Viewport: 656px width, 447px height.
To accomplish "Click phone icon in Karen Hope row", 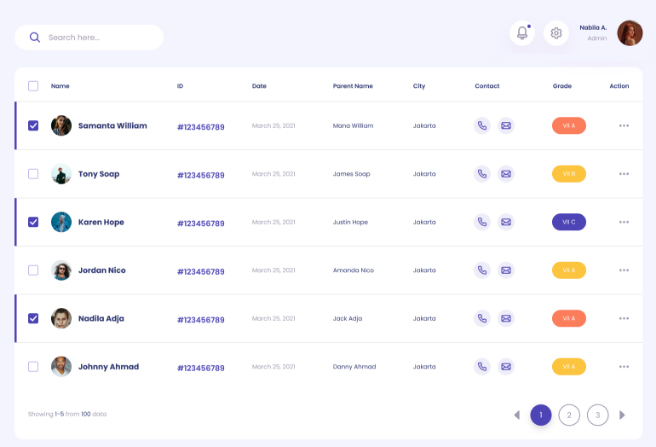I will pos(482,222).
